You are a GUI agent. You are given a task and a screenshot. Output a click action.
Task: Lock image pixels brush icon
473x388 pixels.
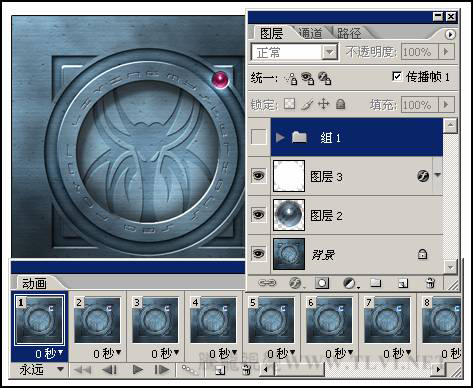[307, 104]
